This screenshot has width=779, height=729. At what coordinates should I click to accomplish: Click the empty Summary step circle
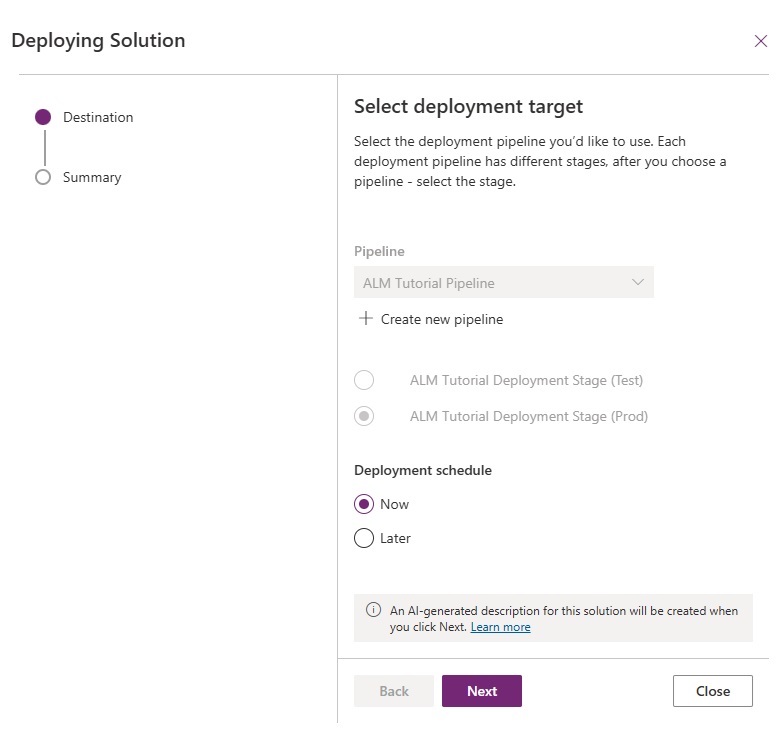click(x=43, y=177)
